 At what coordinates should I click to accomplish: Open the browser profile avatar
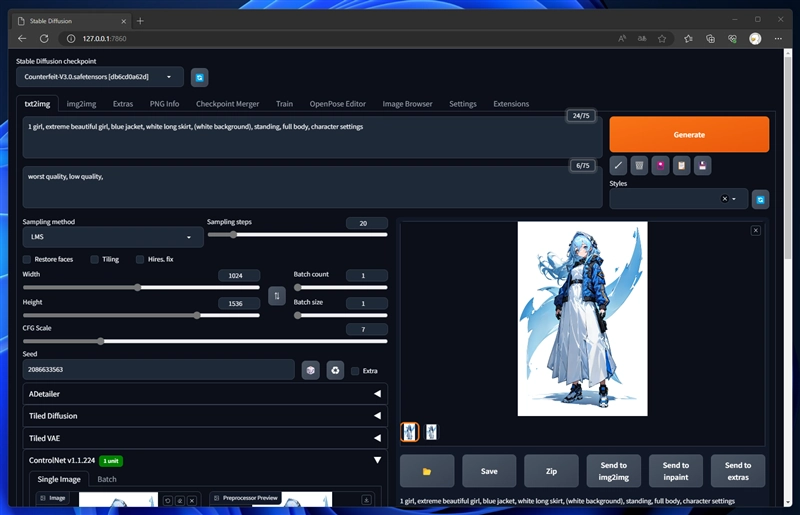[755, 38]
